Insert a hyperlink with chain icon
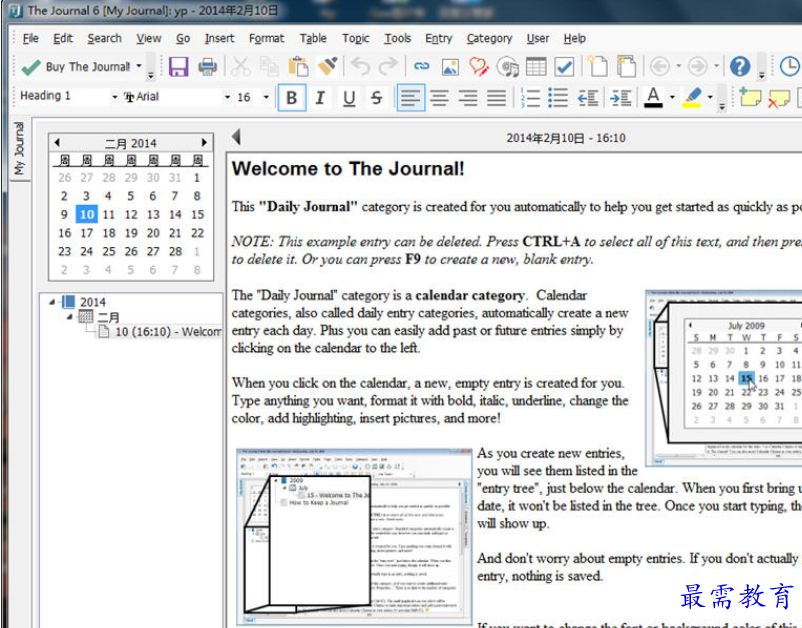The image size is (802, 628). click(x=421, y=66)
